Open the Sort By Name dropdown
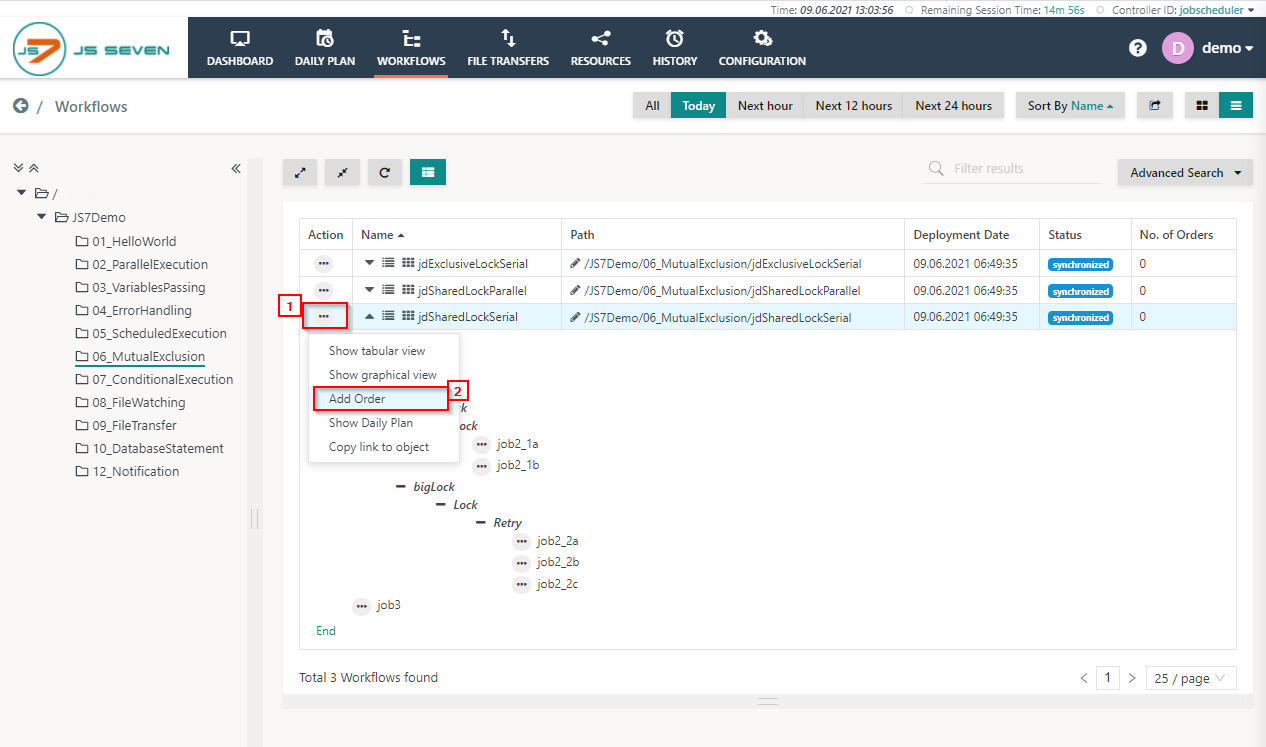Screen dimensions: 1266x747 1070,106
